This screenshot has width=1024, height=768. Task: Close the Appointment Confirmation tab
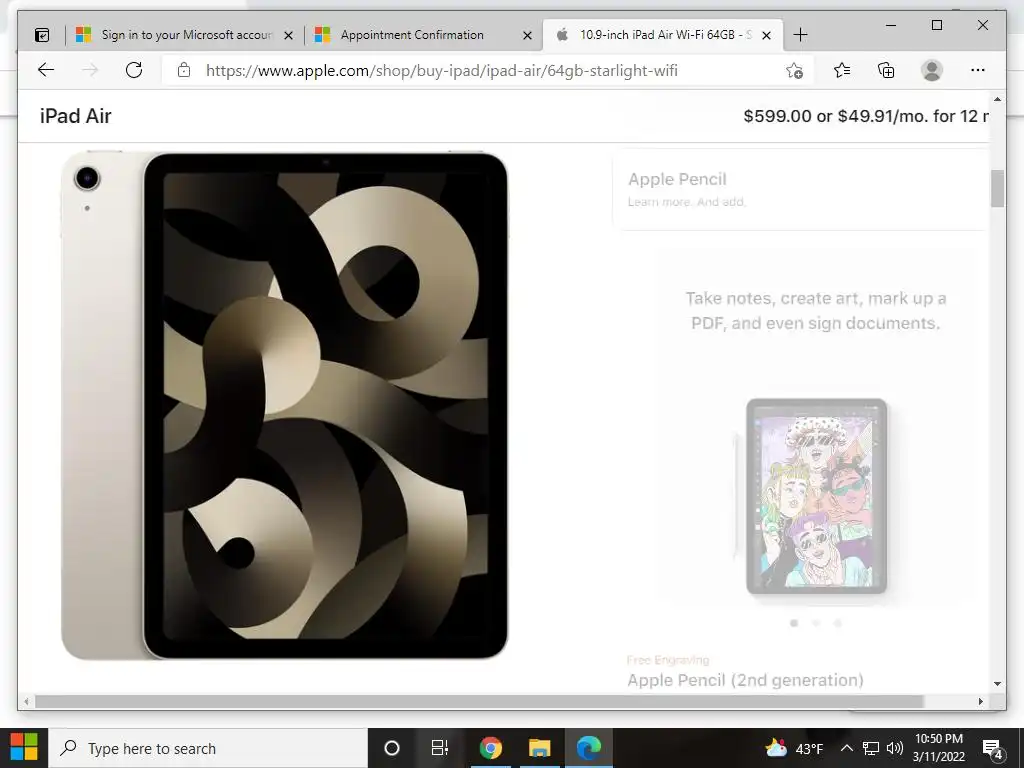527,35
